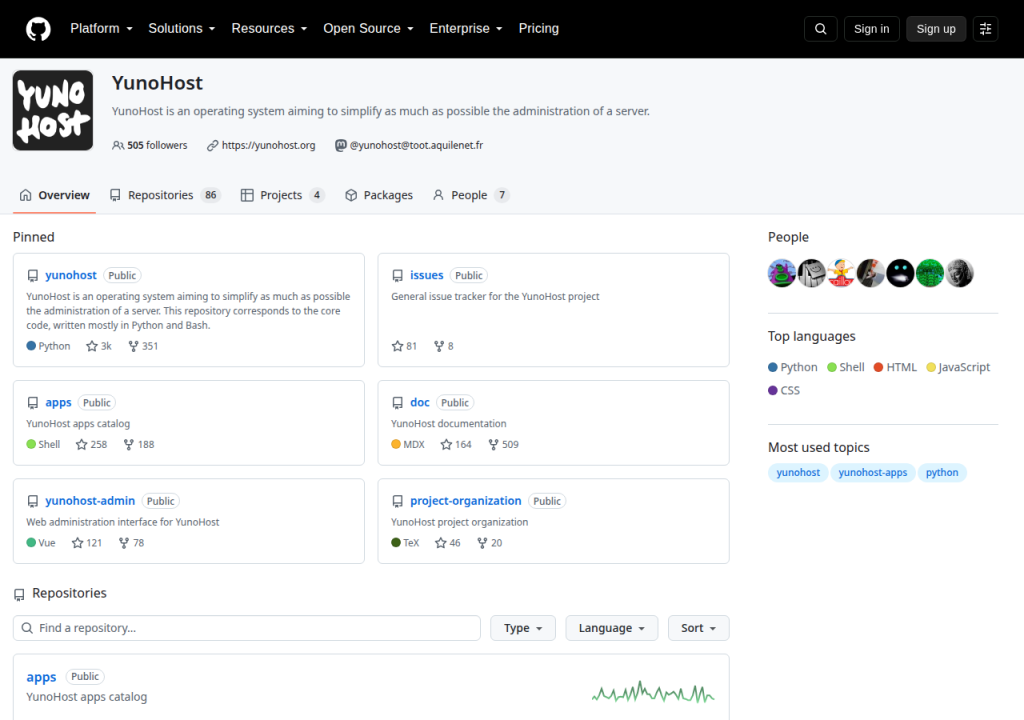Expand the Solutions menu
1024x720 pixels.
(x=182, y=29)
